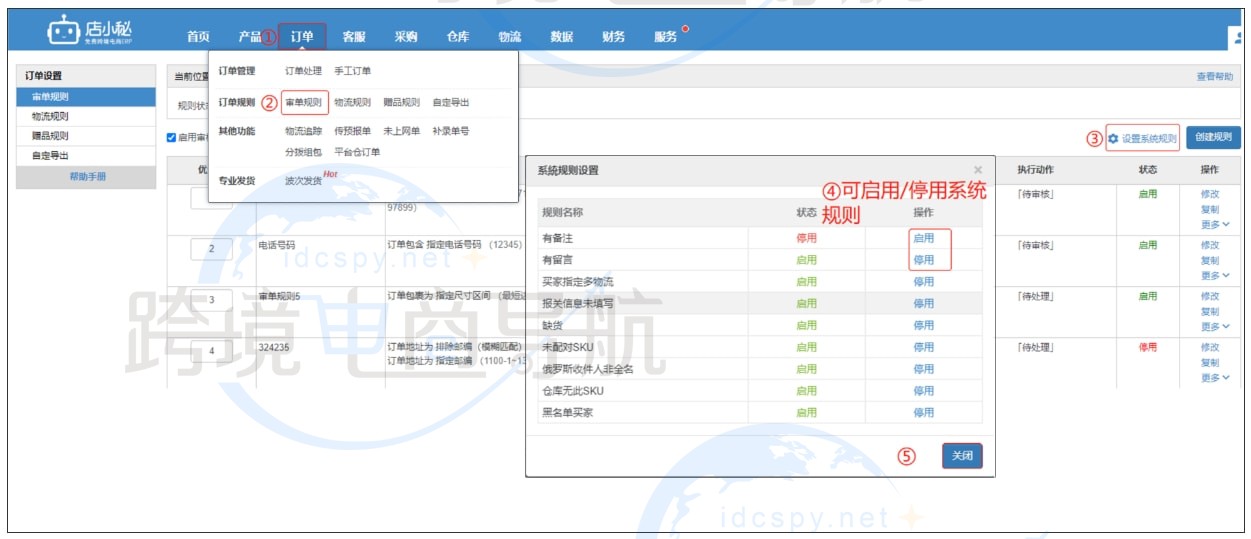Open 待预报单 under 其他功能
Image resolution: width=1251 pixels, height=539 pixels.
[352, 131]
